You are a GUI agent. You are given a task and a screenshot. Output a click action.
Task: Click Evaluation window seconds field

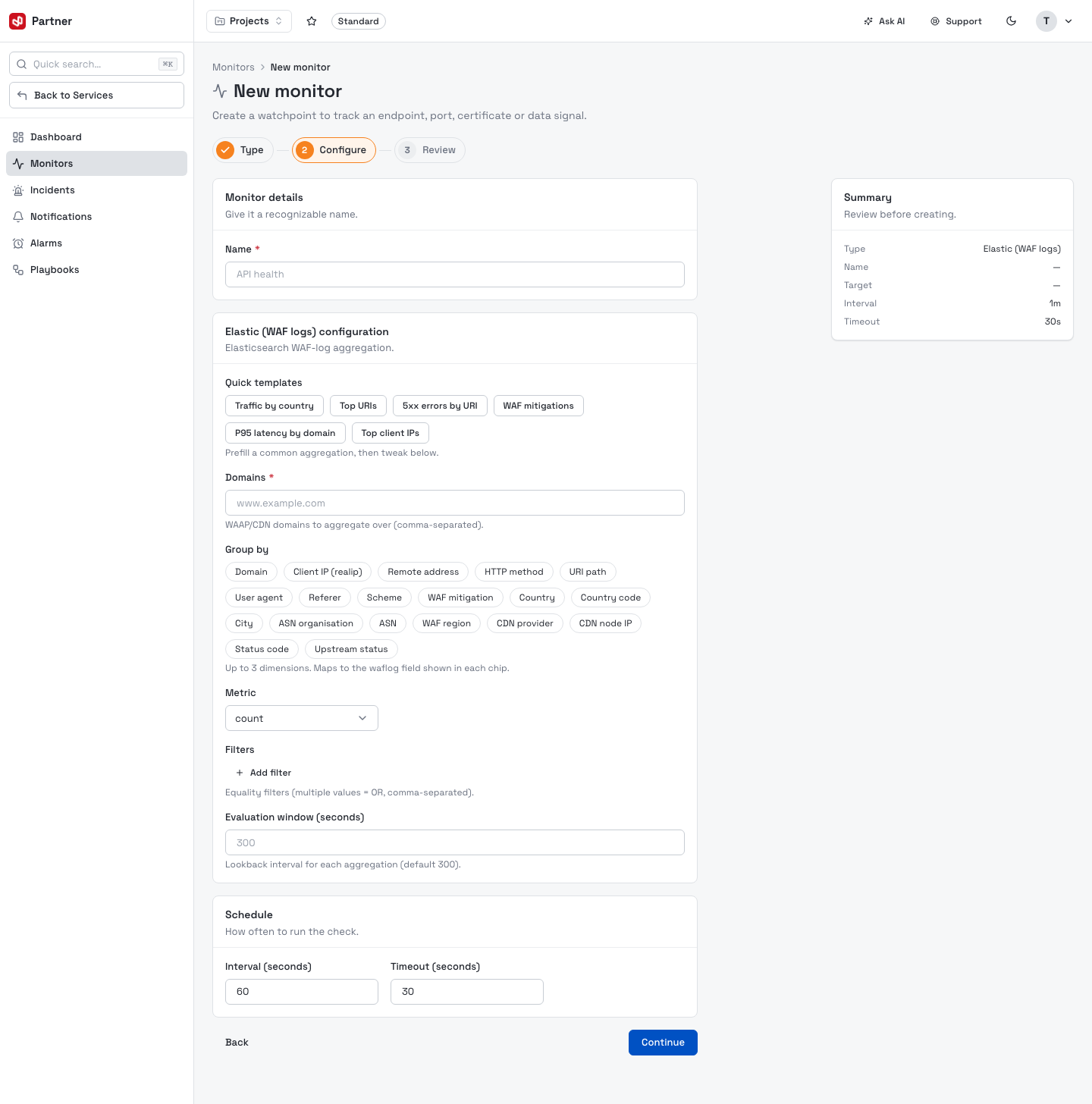coord(455,842)
